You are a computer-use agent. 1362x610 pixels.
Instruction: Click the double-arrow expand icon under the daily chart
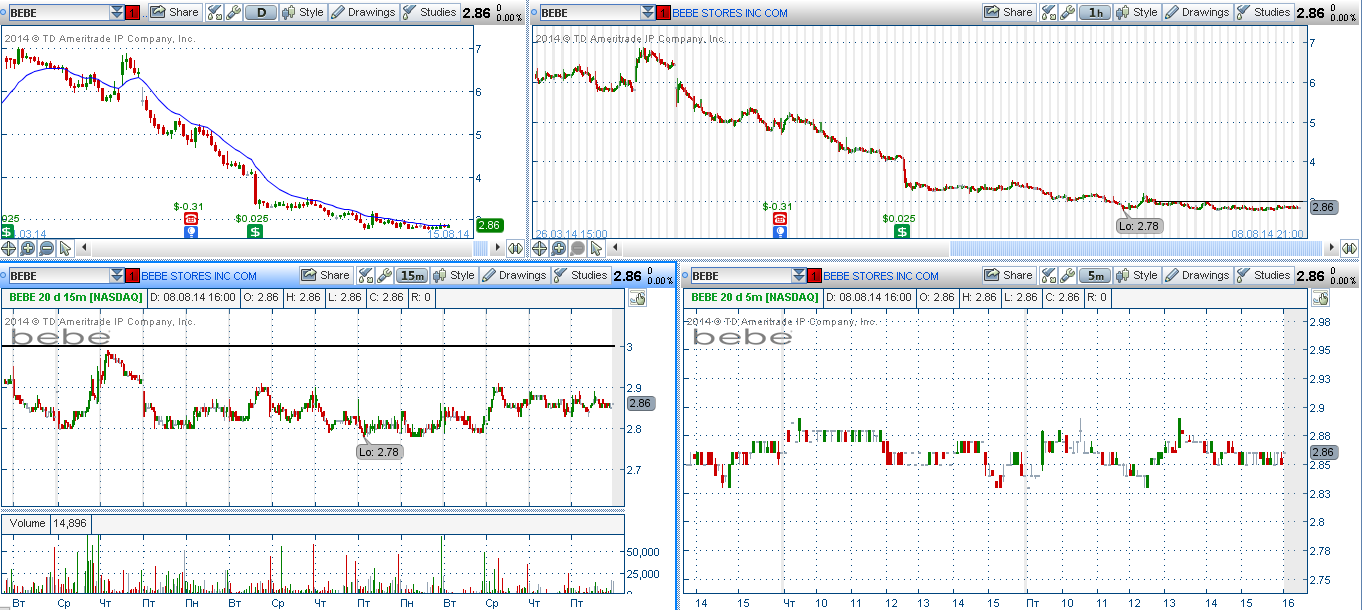516,248
